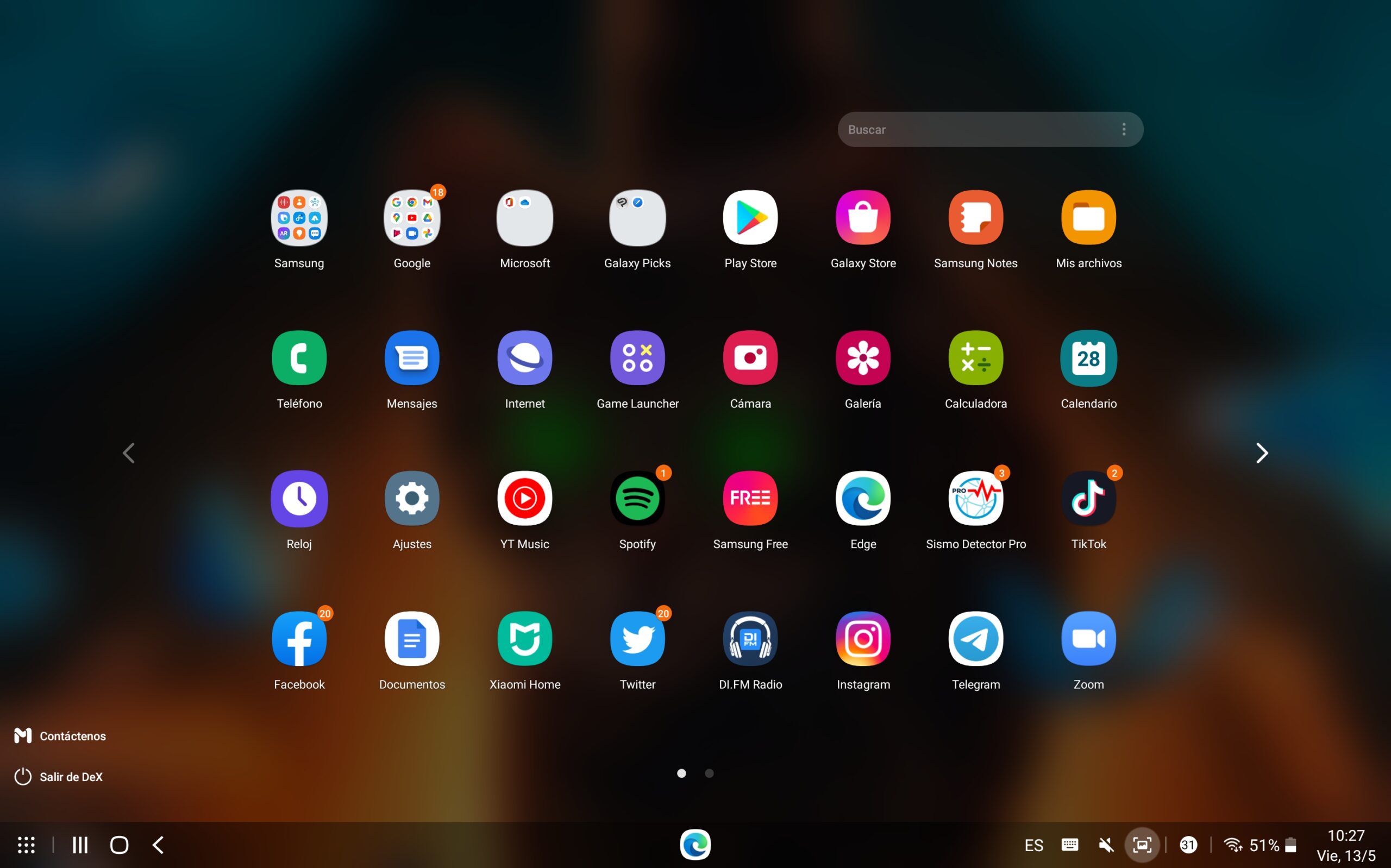
Task: Open Samsung Notes
Action: coord(975,218)
